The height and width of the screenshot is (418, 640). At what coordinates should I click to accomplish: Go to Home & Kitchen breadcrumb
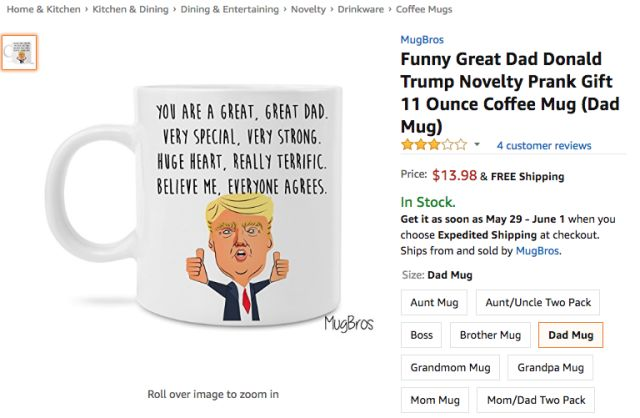pos(44,9)
